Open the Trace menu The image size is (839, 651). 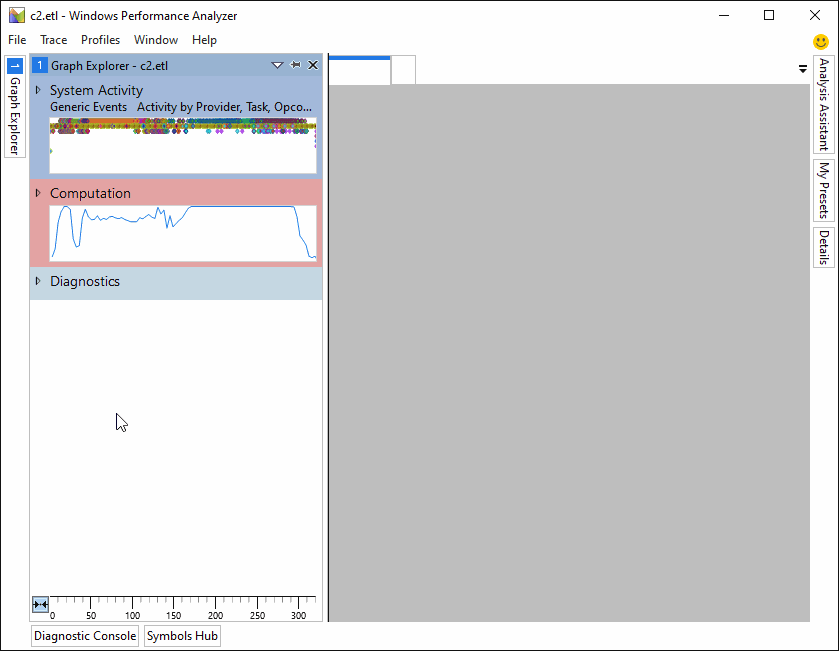[x=53, y=40]
